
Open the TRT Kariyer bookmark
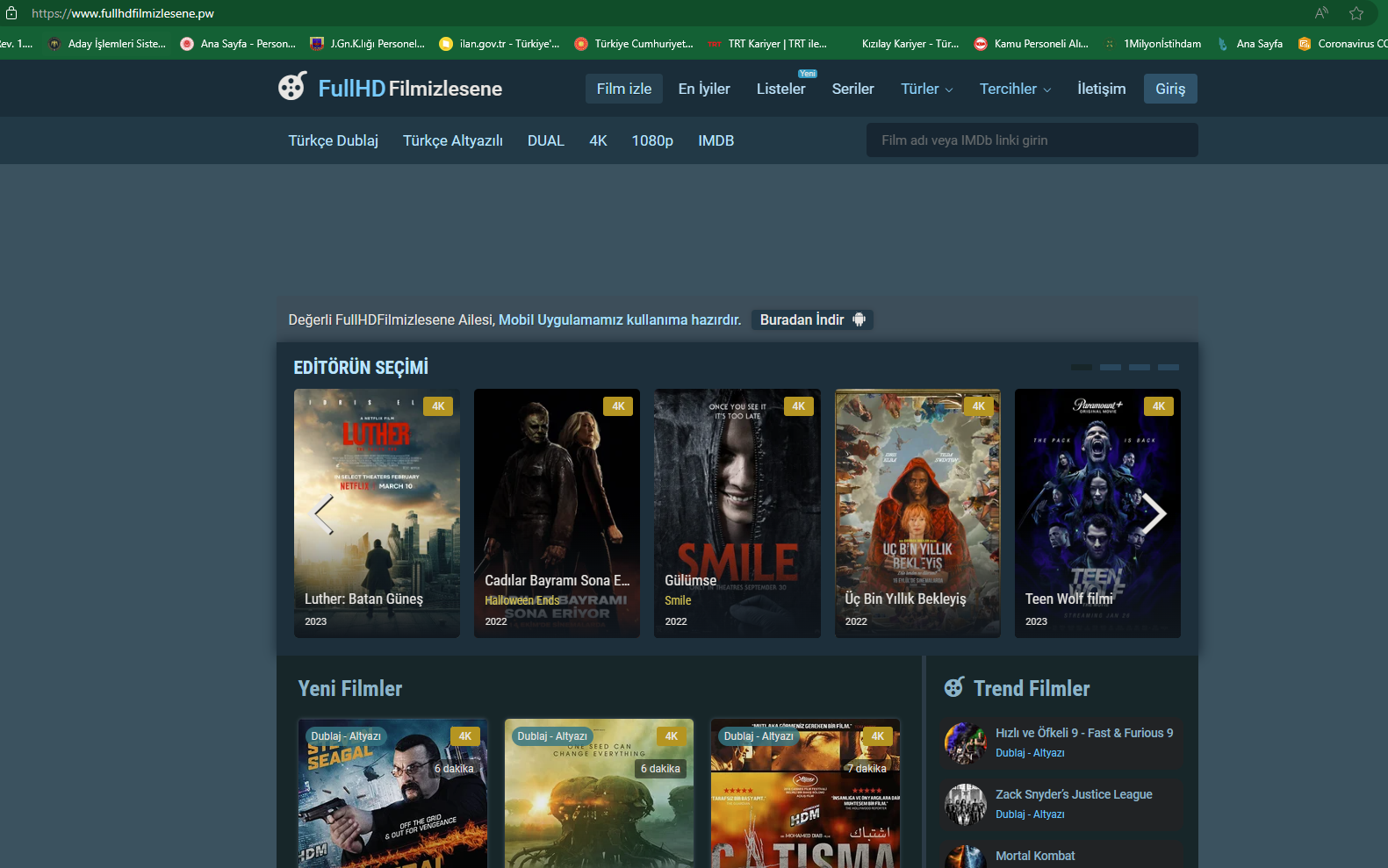click(x=767, y=44)
